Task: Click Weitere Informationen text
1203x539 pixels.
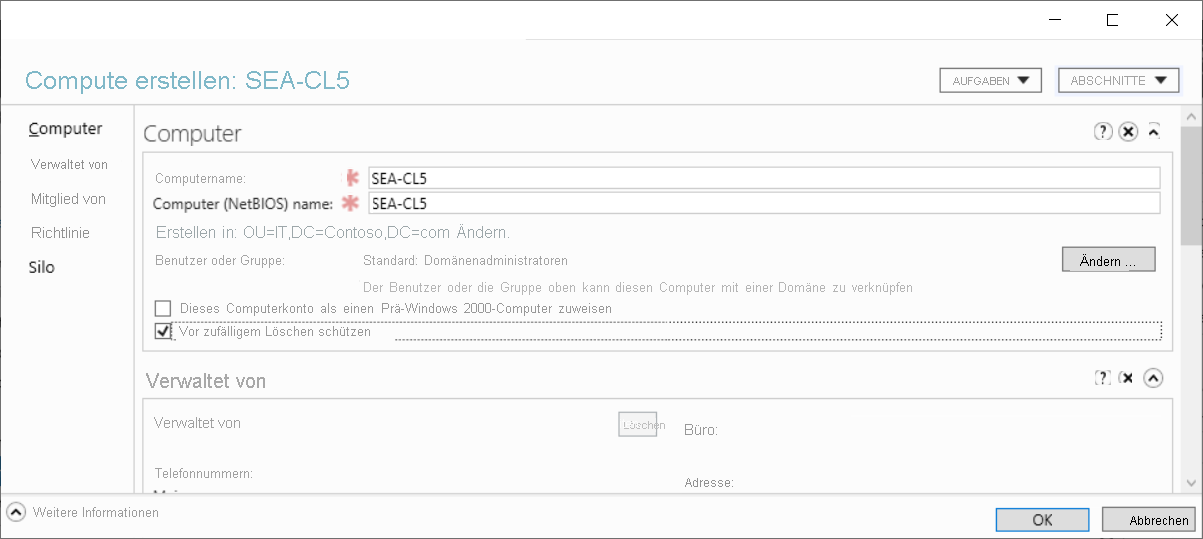Action: [96, 512]
